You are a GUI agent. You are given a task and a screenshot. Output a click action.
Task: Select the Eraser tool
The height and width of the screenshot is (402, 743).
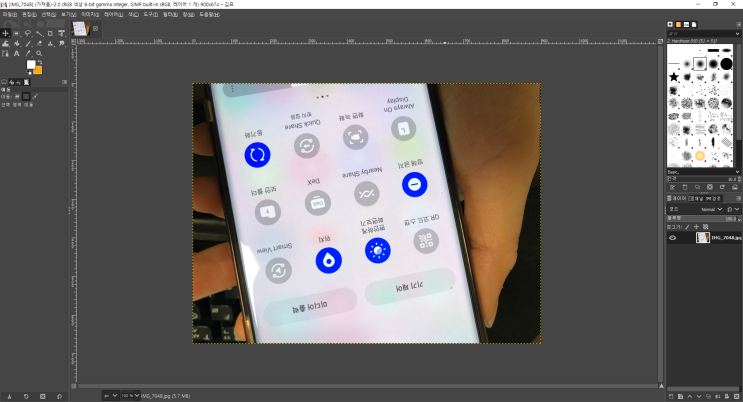[x=39, y=44]
